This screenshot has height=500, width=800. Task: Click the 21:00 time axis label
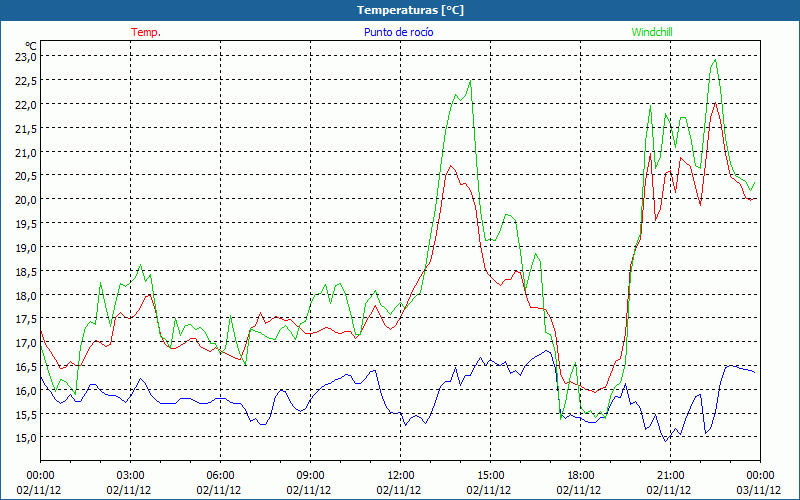(670, 476)
